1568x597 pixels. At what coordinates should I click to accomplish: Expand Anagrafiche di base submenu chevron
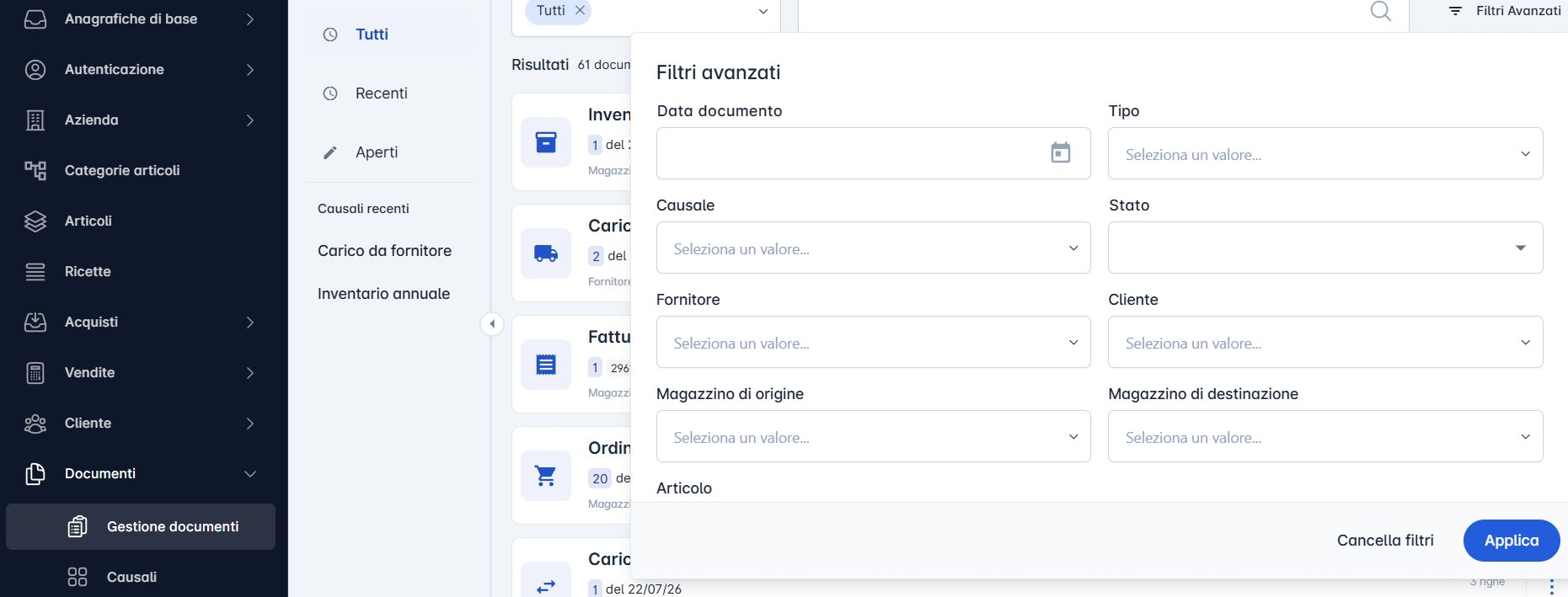coord(250,19)
